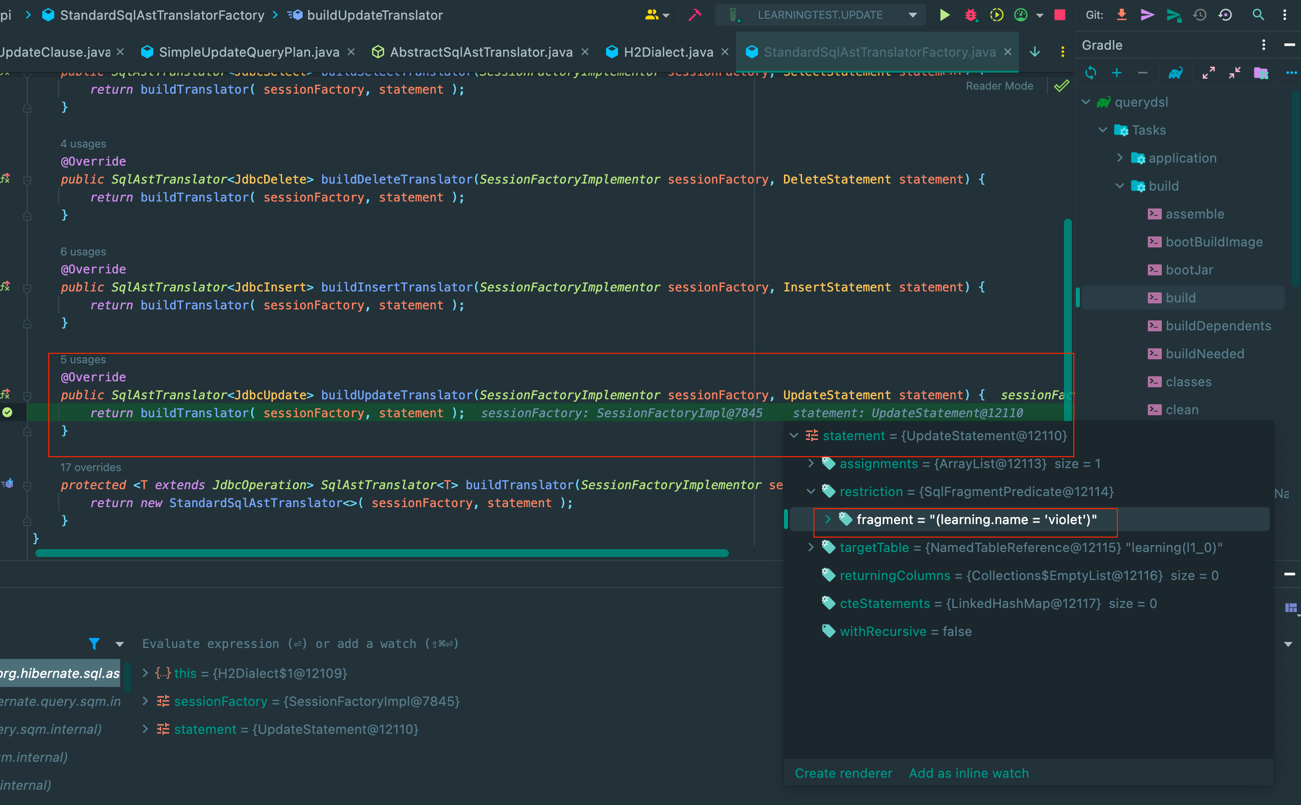Close the H2Dialect.java tab
Image resolution: width=1301 pixels, height=805 pixels.
pyautogui.click(x=725, y=52)
